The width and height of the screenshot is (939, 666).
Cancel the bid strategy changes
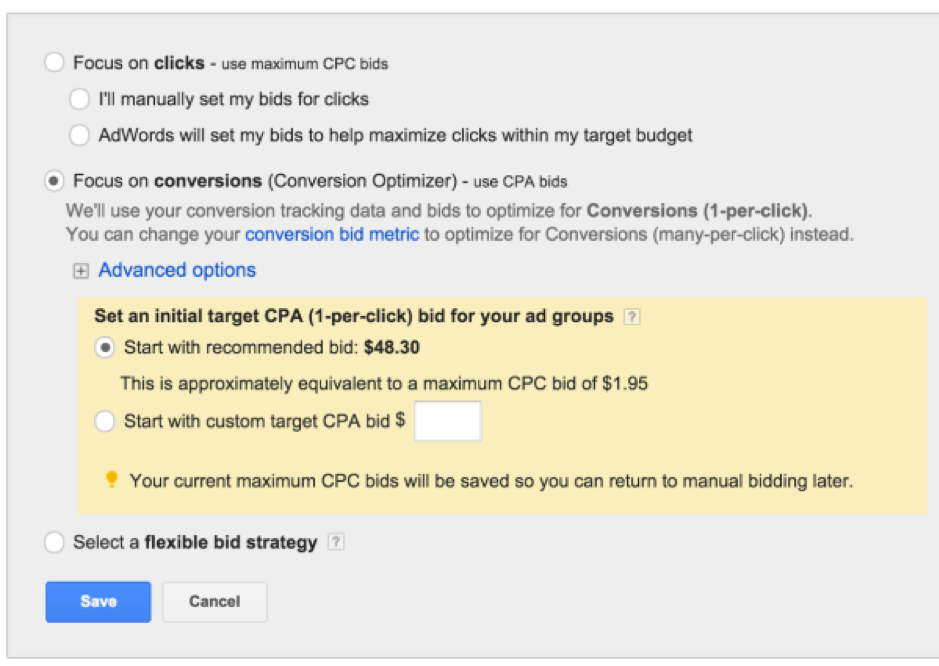214,602
